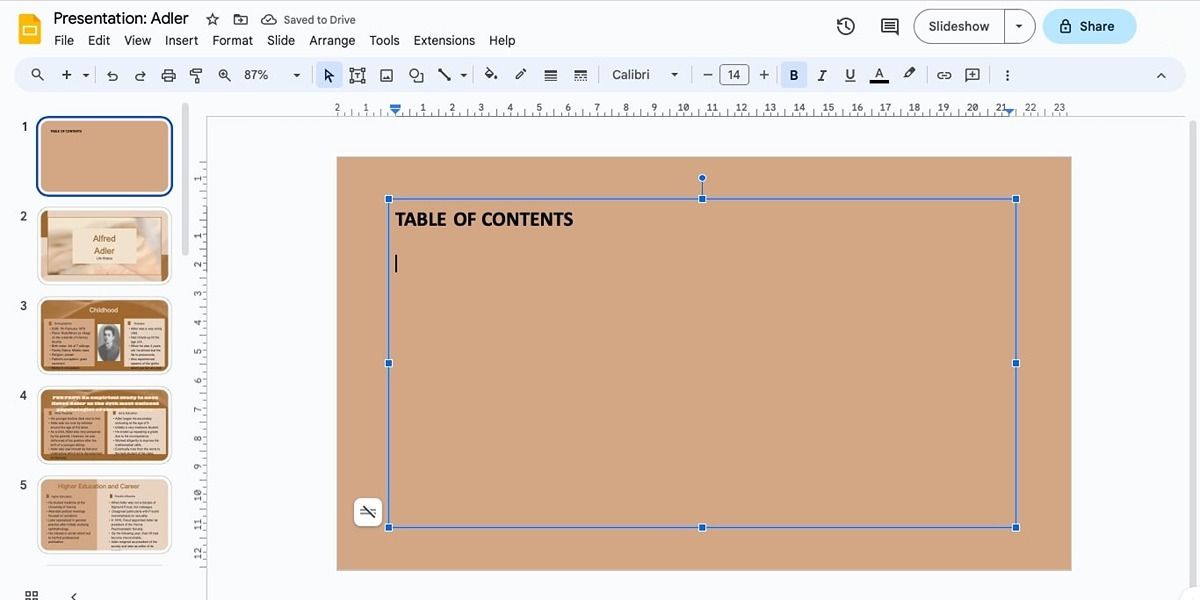The image size is (1200, 600).
Task: Toggle bold formatting
Action: (793, 74)
